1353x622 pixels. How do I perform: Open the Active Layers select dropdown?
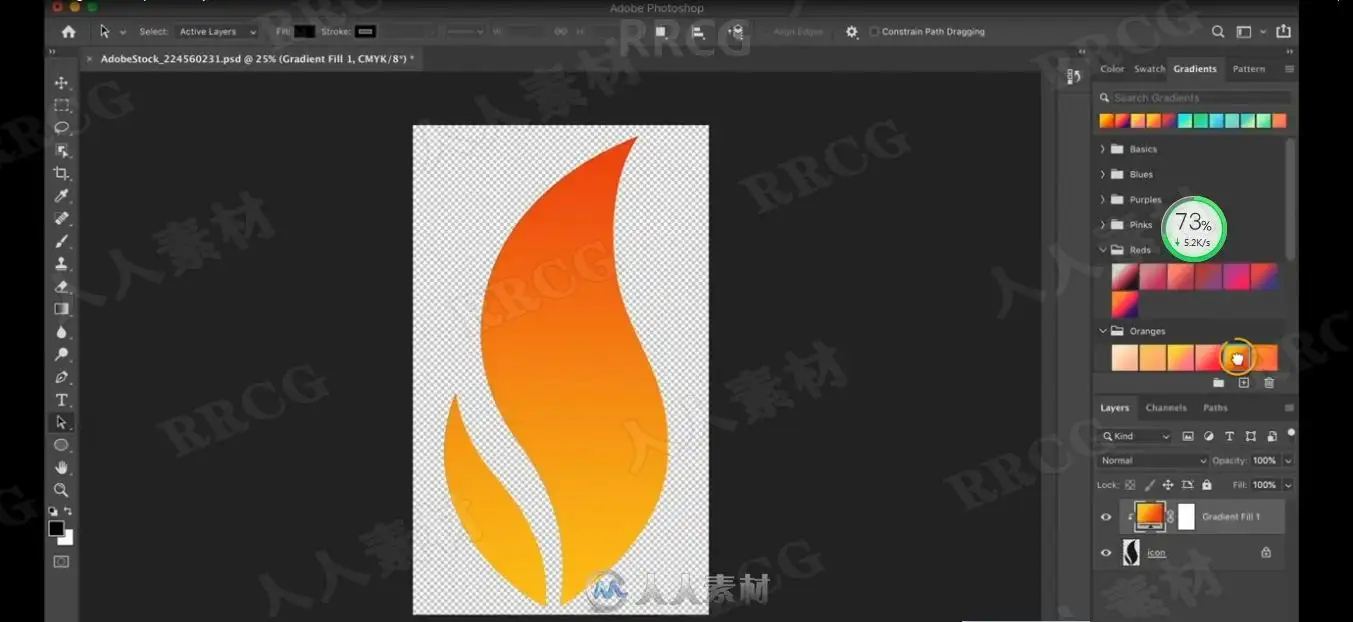[x=216, y=32]
